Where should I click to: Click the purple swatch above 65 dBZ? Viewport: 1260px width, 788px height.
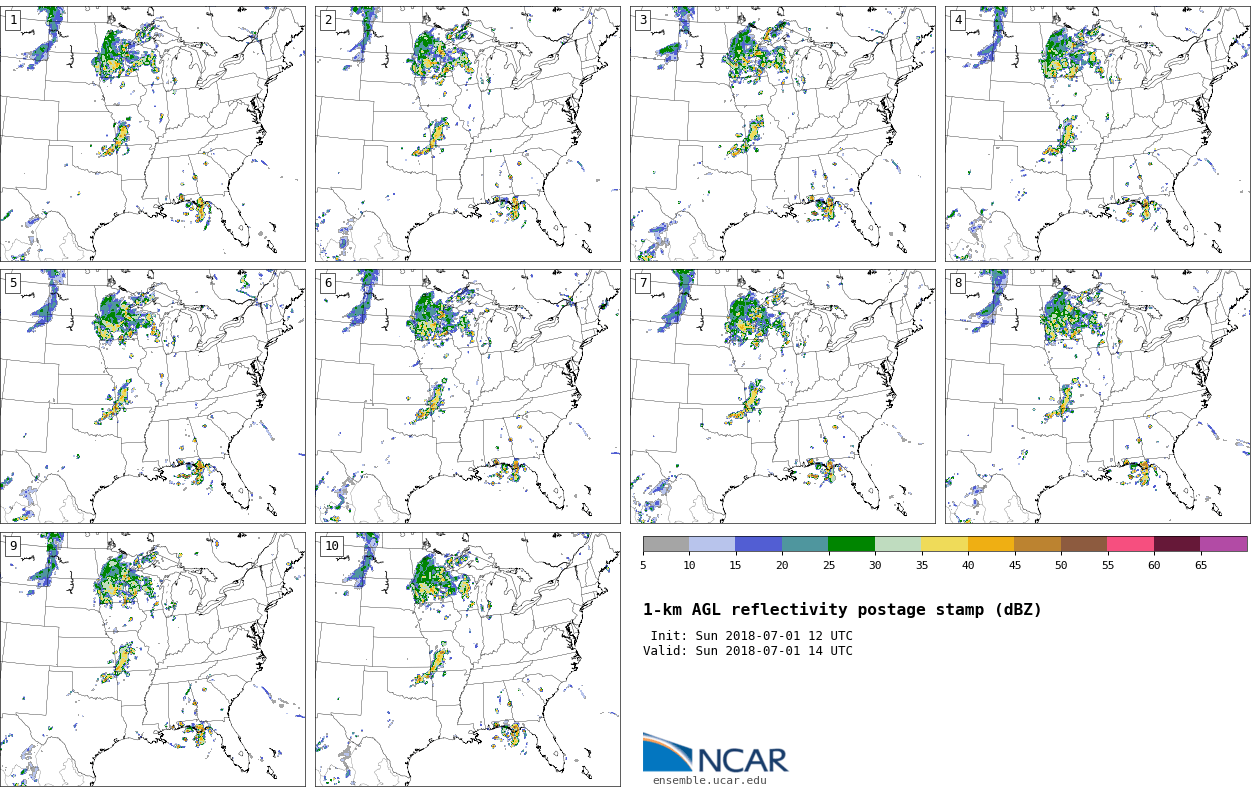tap(1223, 544)
